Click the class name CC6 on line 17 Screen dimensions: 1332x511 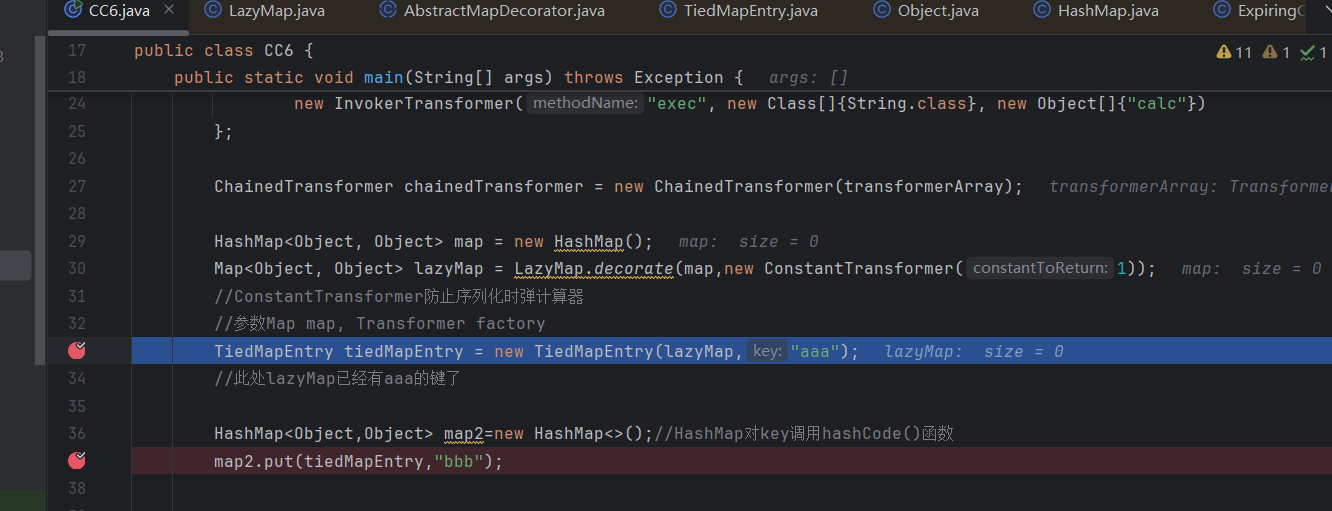[279, 50]
